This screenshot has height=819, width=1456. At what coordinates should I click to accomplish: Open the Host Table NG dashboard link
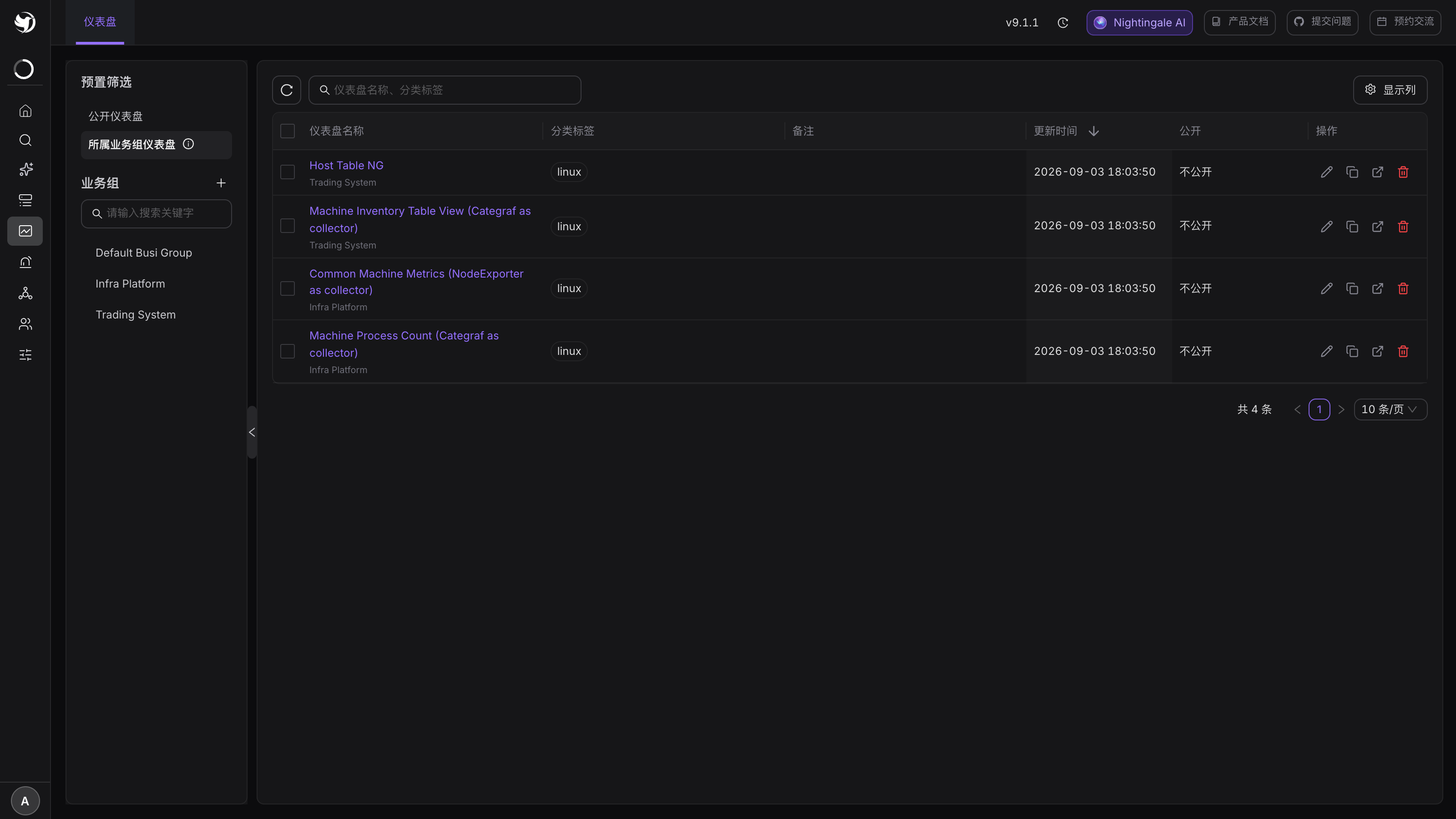click(x=346, y=166)
